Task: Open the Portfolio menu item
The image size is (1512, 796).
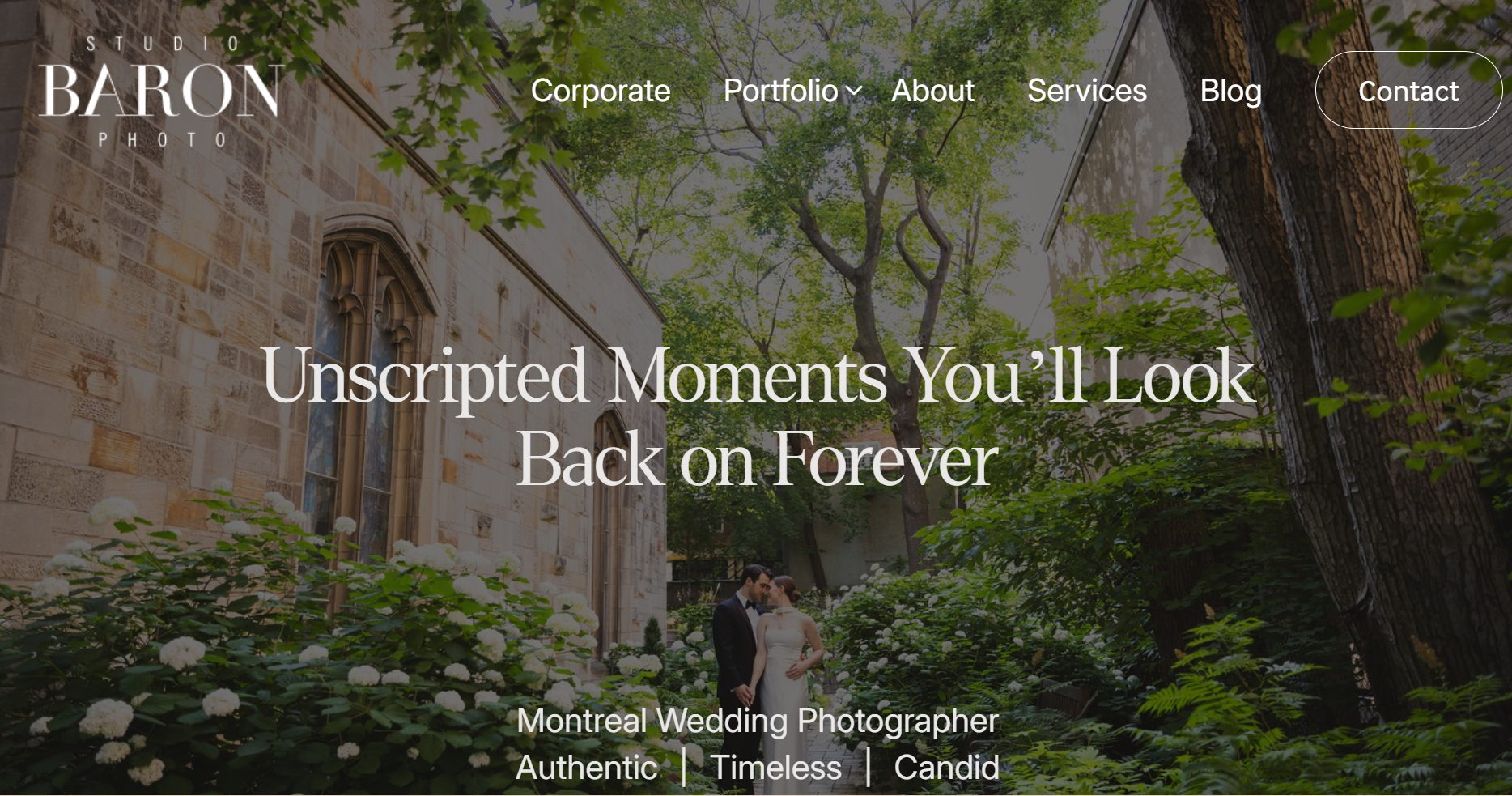Action: pyautogui.click(x=781, y=91)
